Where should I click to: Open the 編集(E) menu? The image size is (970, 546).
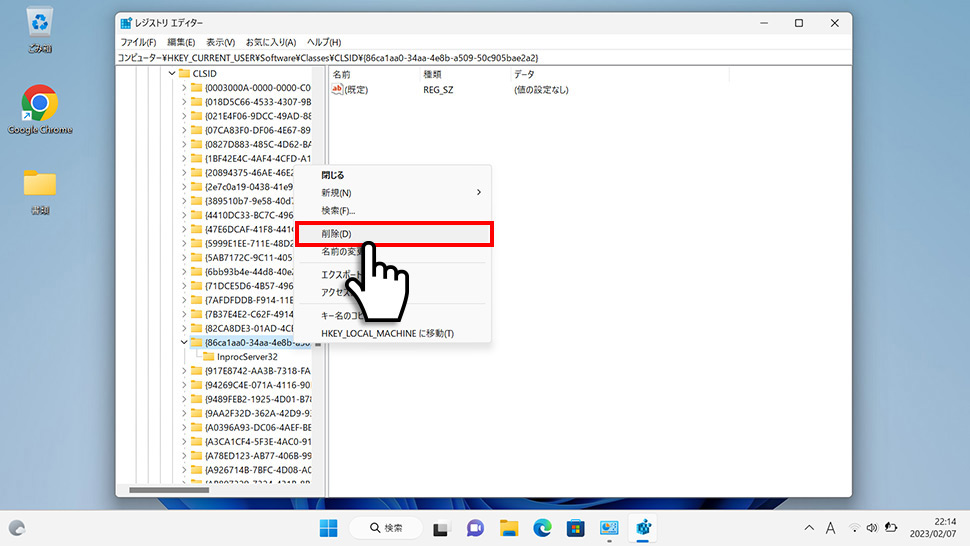(x=181, y=42)
